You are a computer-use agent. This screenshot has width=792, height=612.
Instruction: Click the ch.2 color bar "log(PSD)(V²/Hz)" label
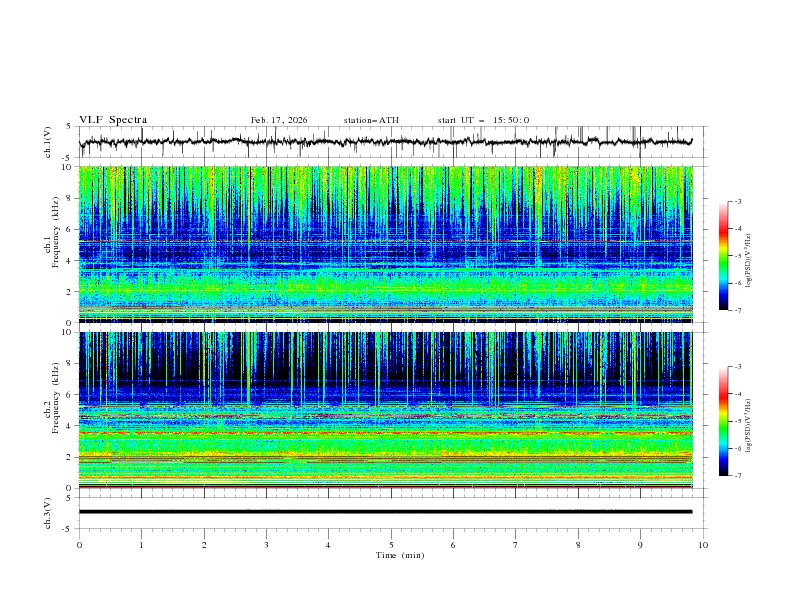[x=749, y=425]
